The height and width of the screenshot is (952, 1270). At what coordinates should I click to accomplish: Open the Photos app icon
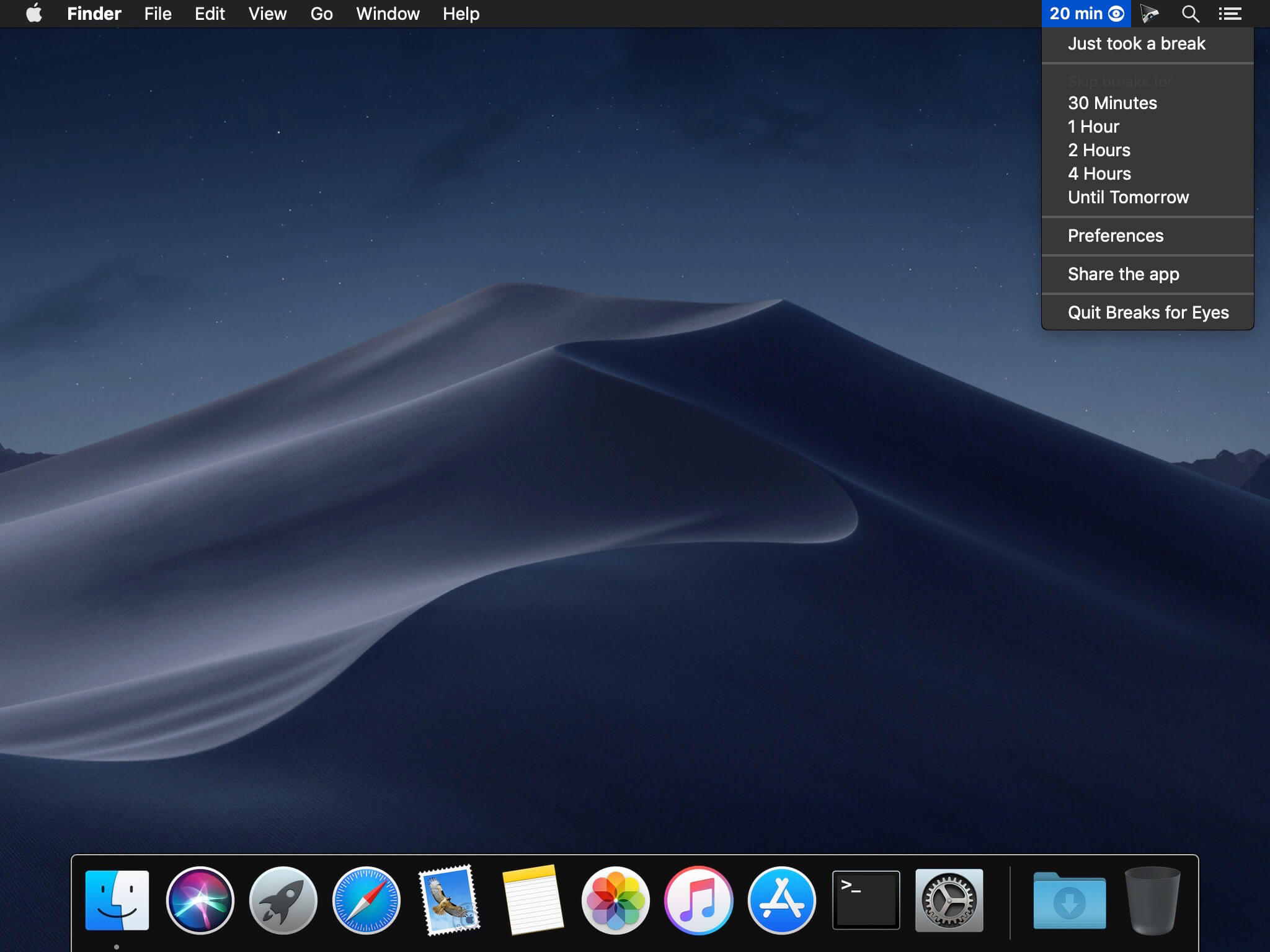(x=616, y=900)
